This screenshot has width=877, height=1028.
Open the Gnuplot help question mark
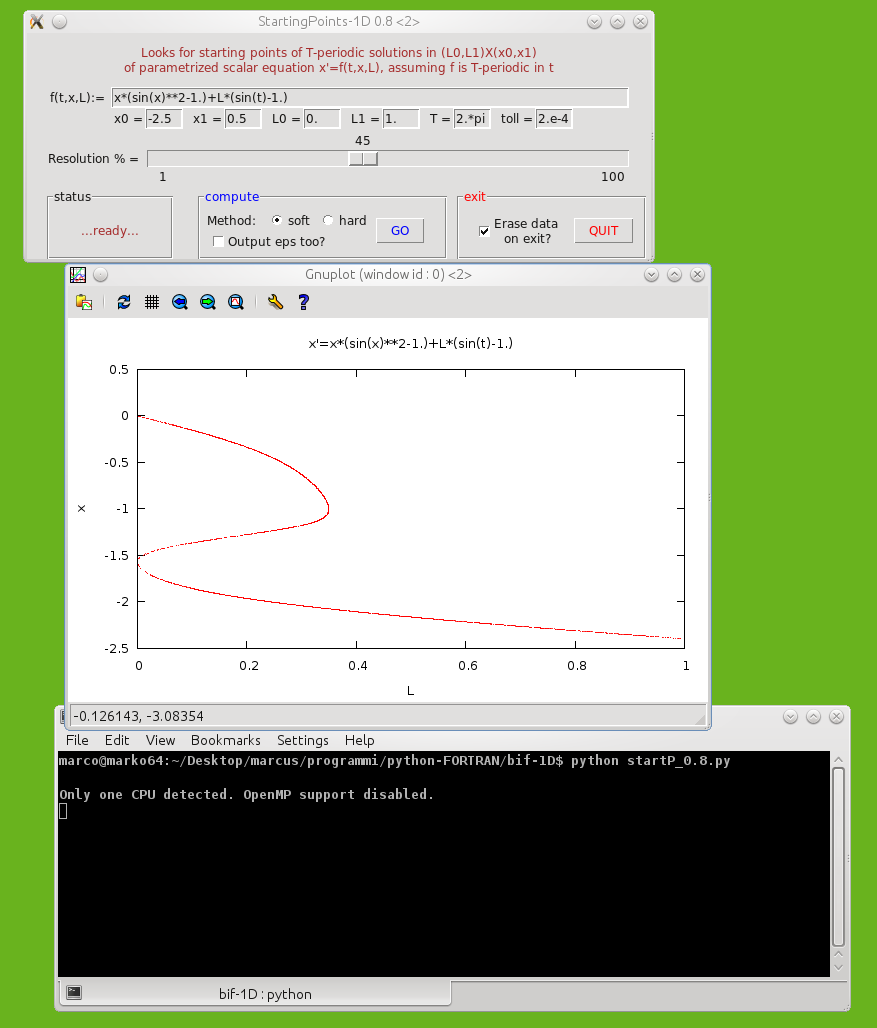[x=303, y=302]
